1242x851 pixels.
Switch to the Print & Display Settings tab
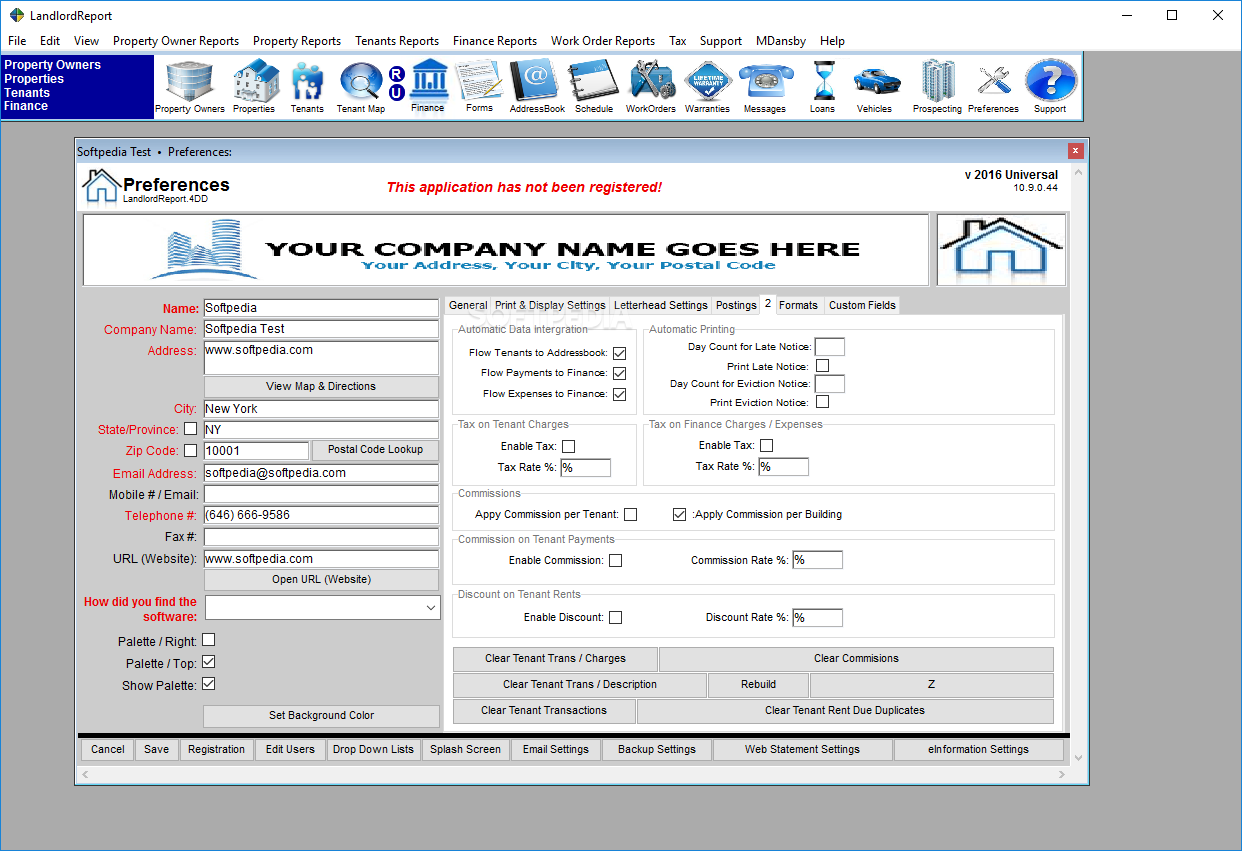pyautogui.click(x=550, y=305)
